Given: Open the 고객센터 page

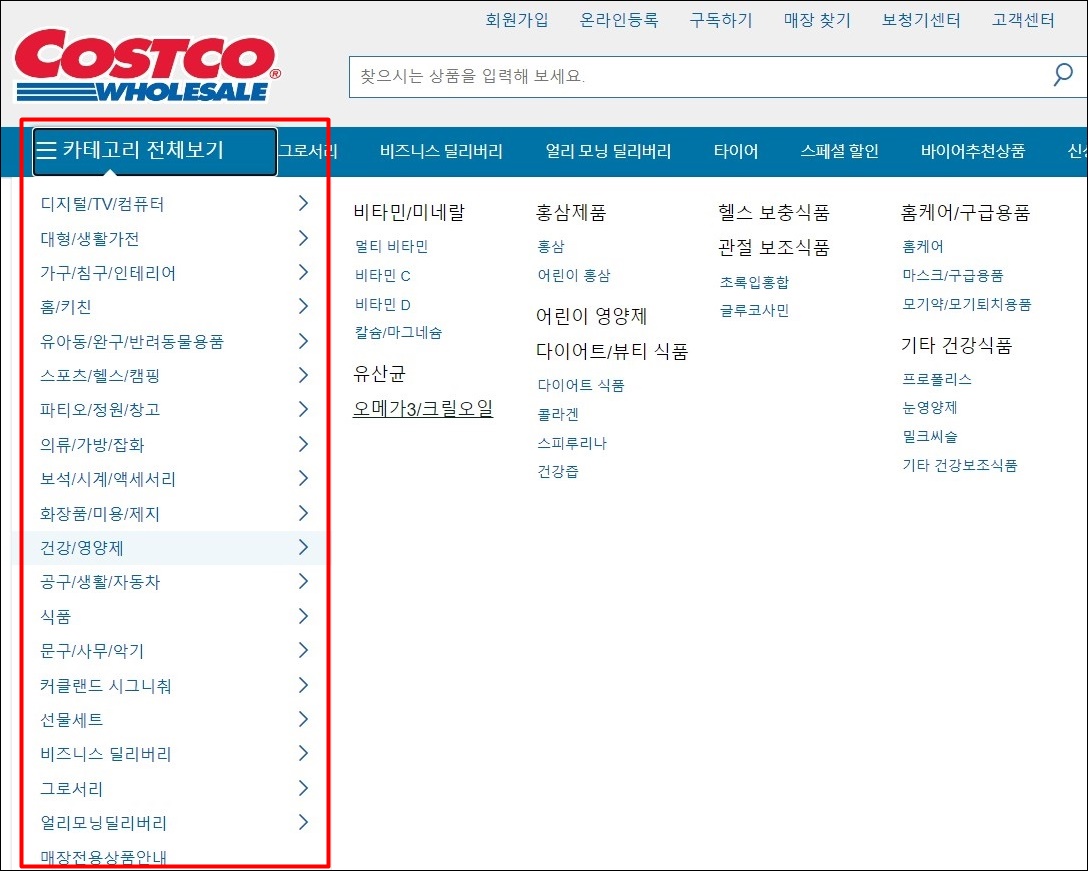Looking at the screenshot, I should point(1023,18).
